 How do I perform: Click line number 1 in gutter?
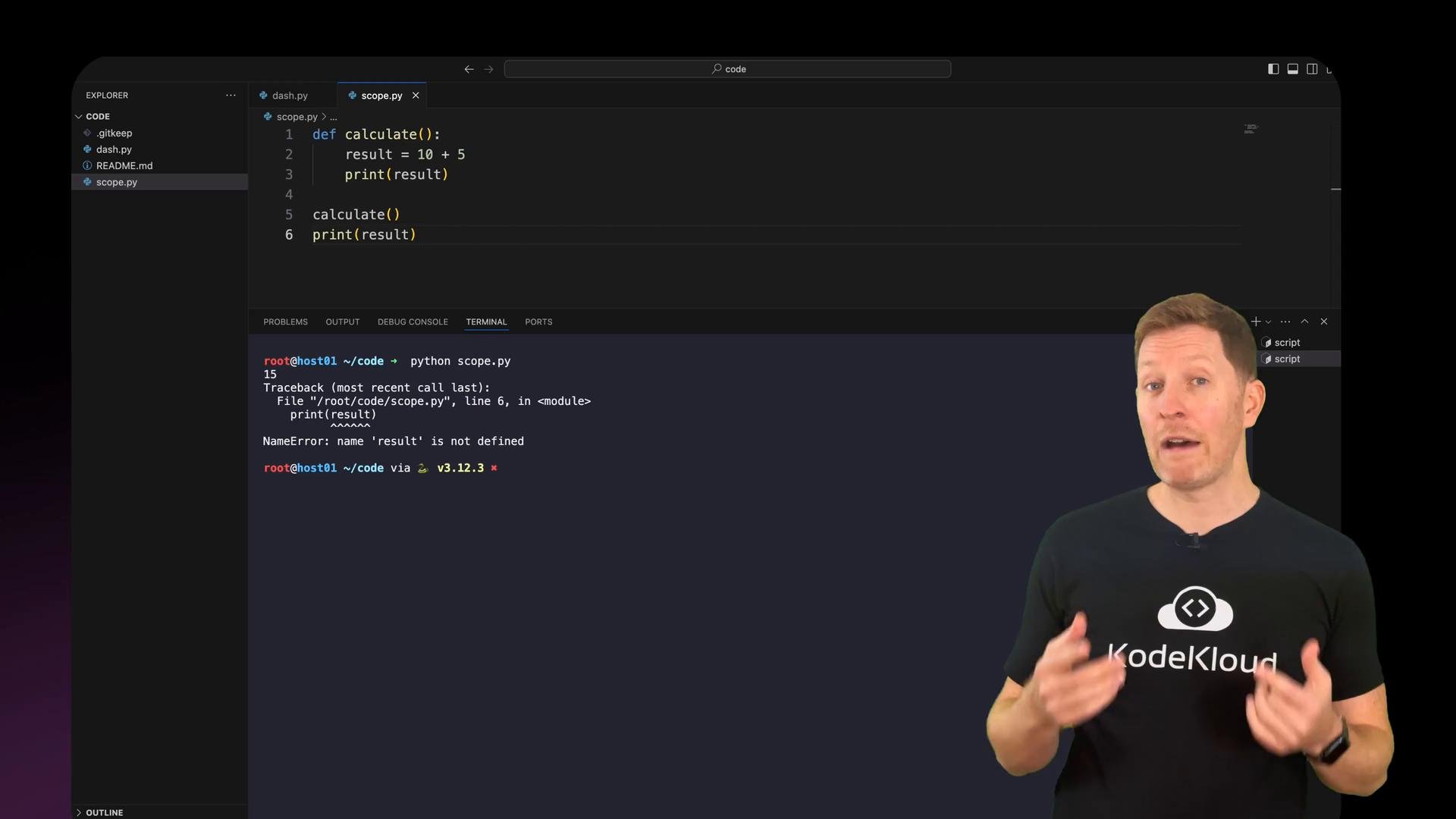pos(289,134)
